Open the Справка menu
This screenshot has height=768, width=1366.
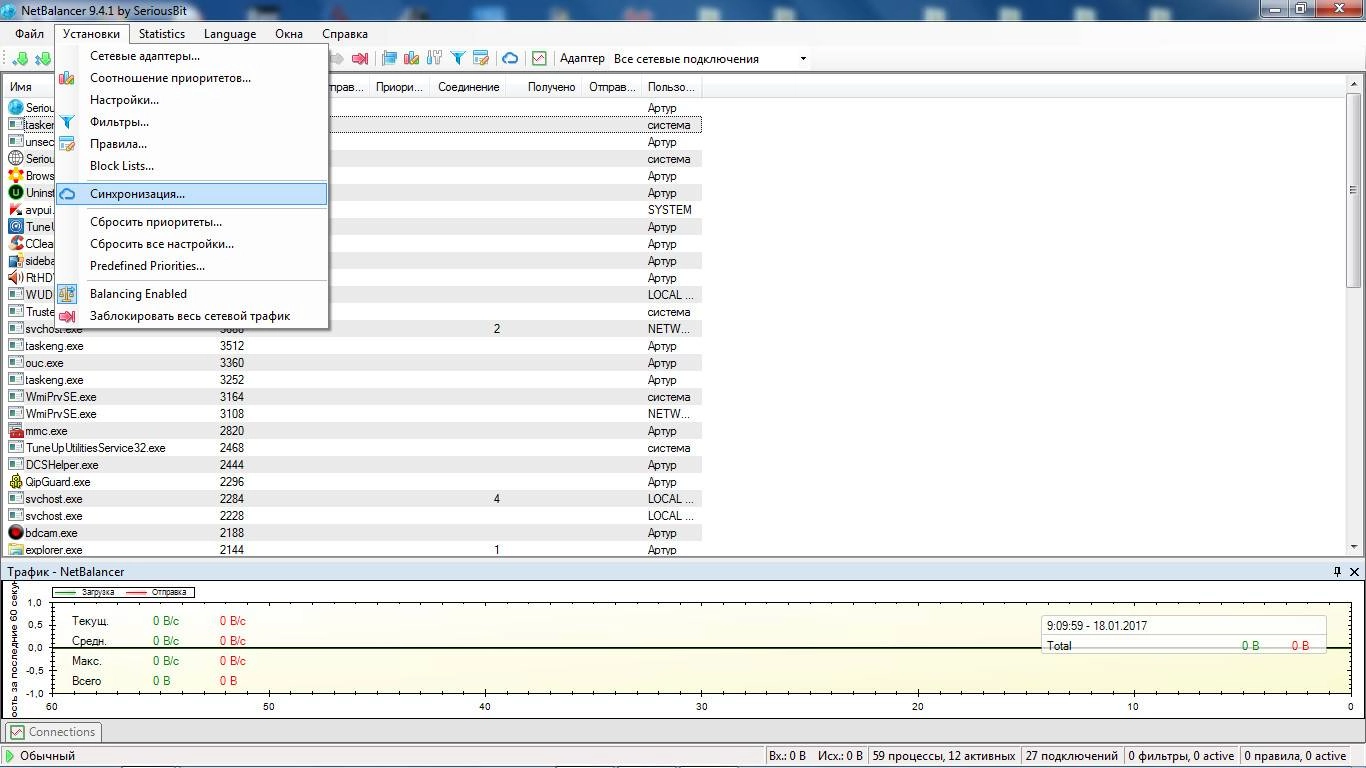(345, 34)
